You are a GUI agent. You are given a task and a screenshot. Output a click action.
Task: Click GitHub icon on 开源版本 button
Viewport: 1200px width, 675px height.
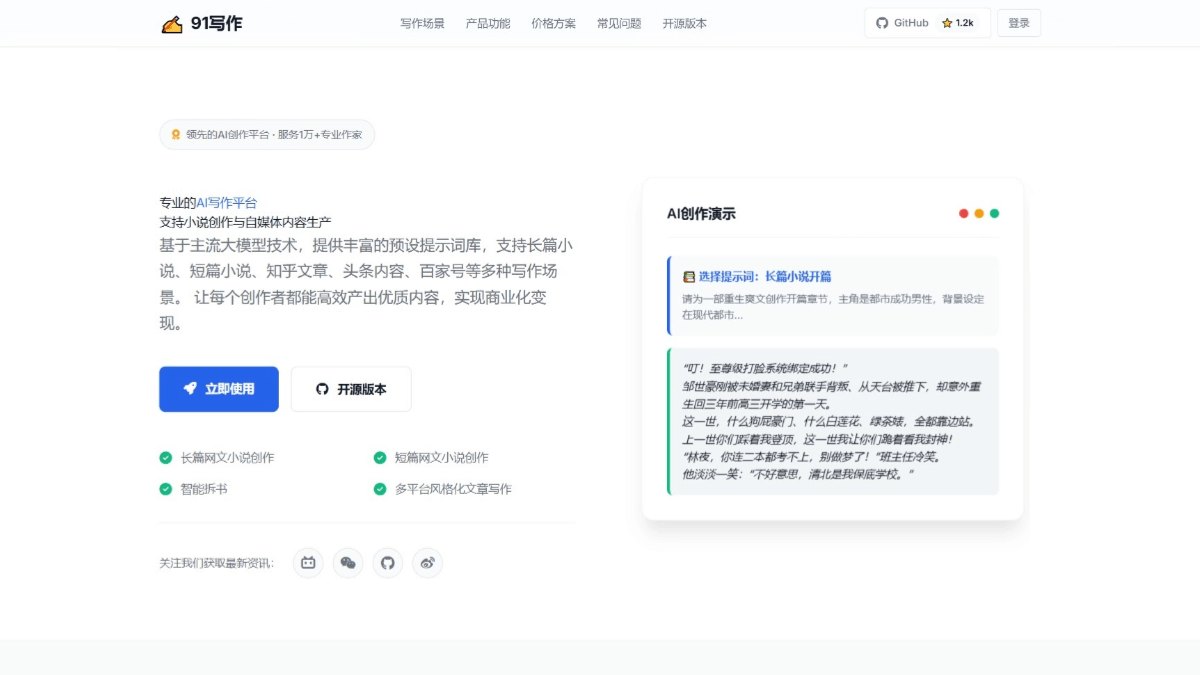coord(322,389)
